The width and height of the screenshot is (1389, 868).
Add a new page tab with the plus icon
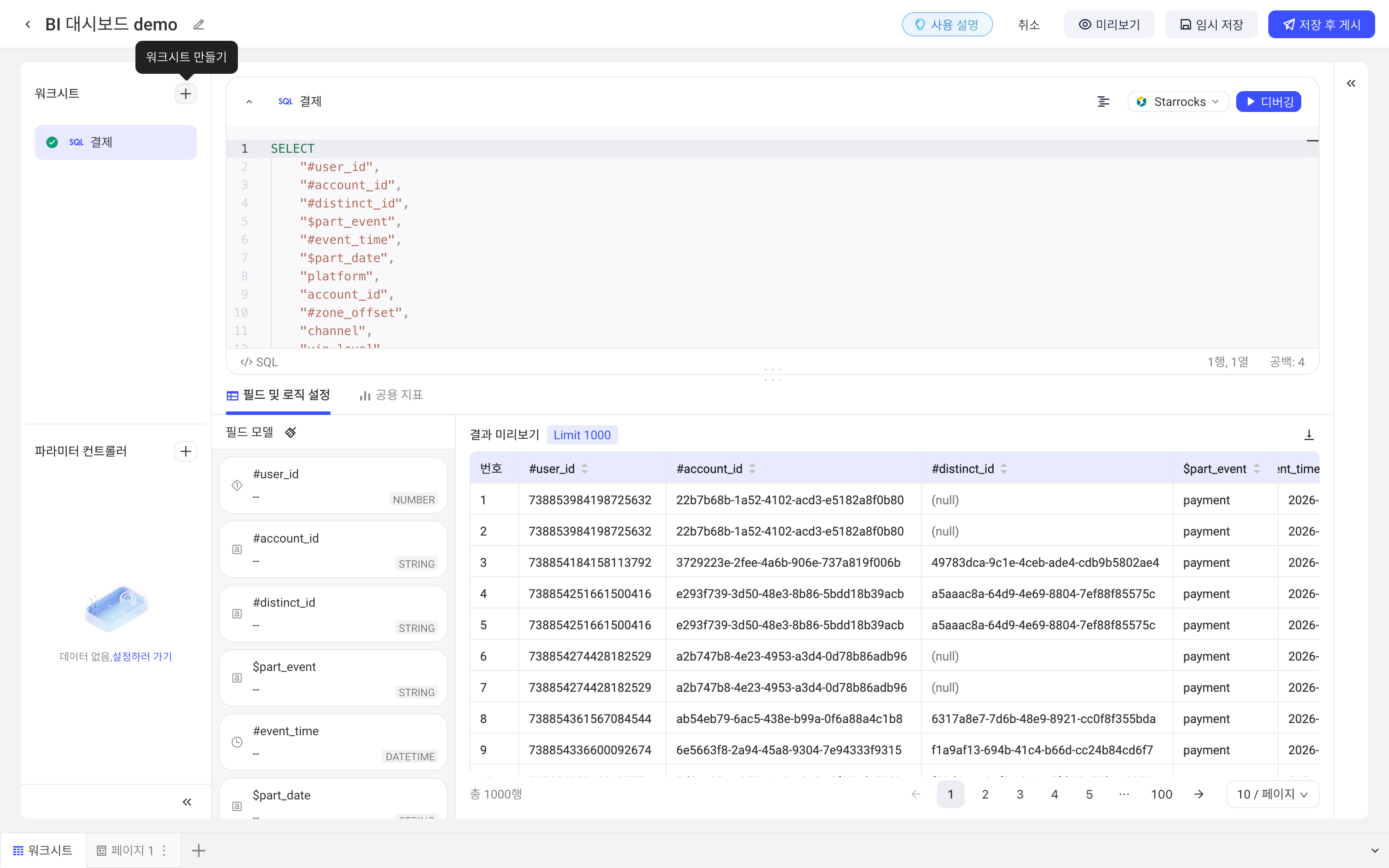[199, 850]
